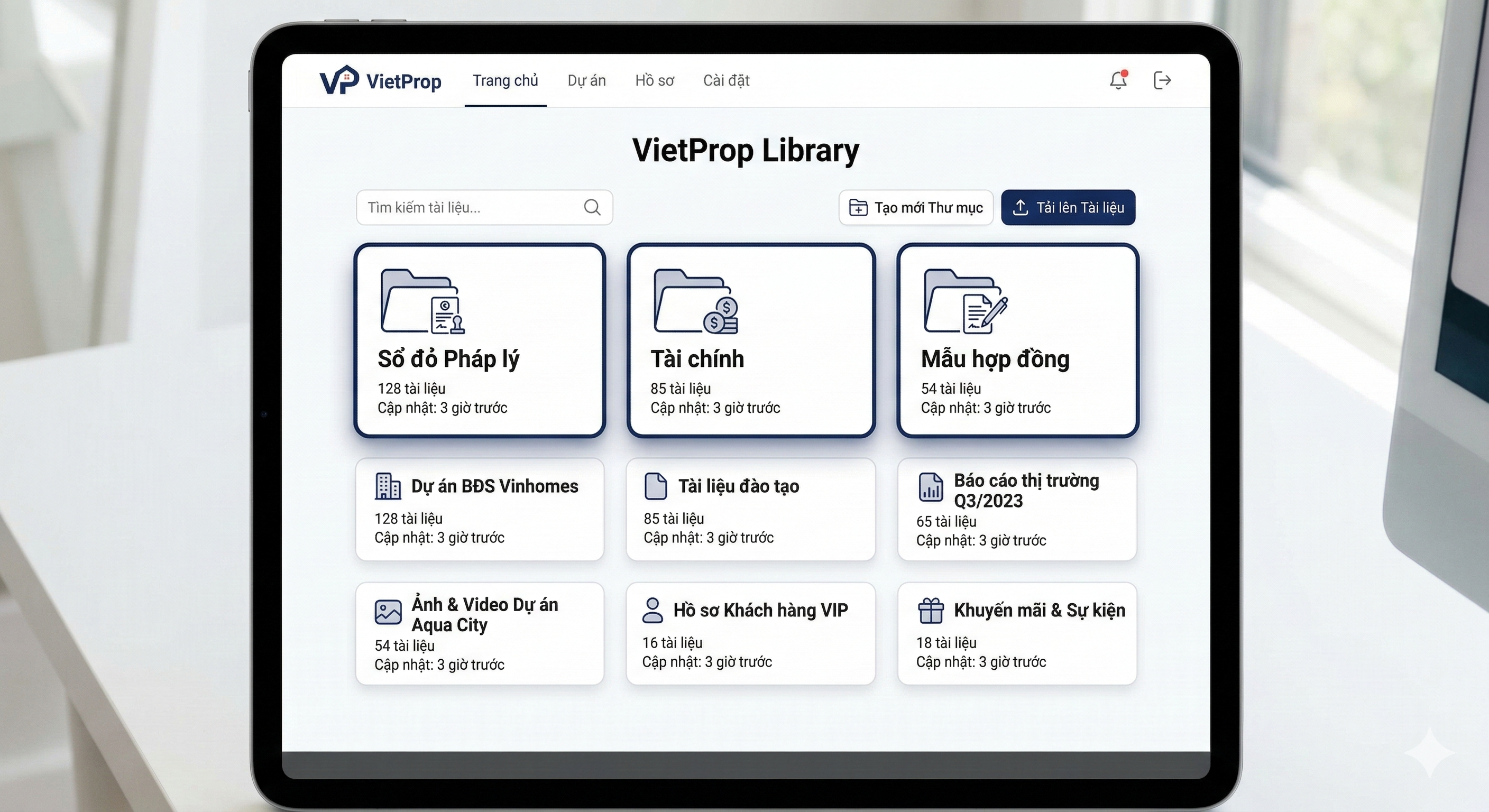Click Tạo mới Thư mục button
This screenshot has height=812, width=1489.
916,207
